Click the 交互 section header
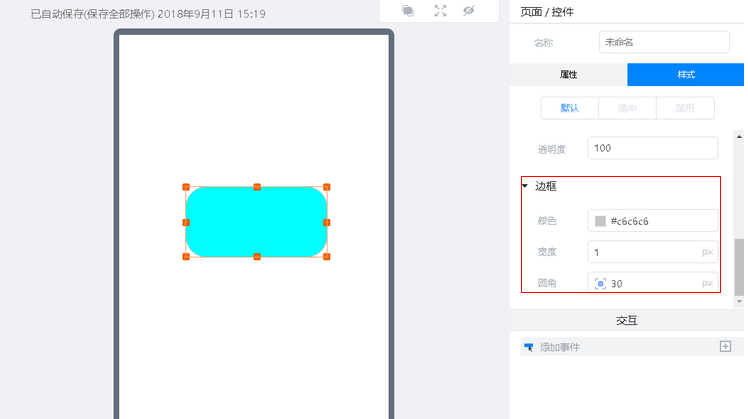The width and height of the screenshot is (748, 419). coord(626,320)
